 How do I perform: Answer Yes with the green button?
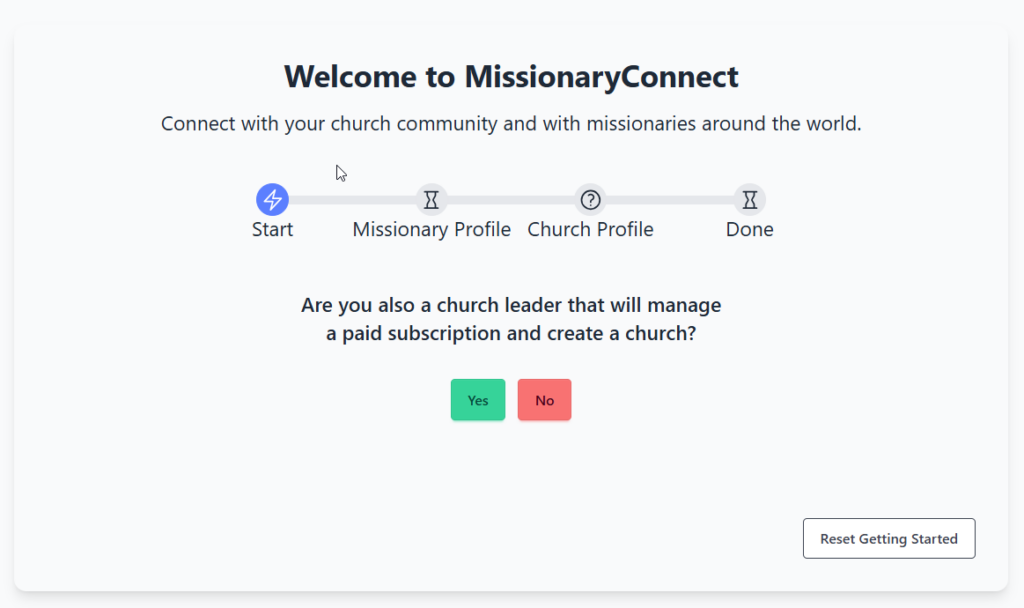tap(478, 400)
